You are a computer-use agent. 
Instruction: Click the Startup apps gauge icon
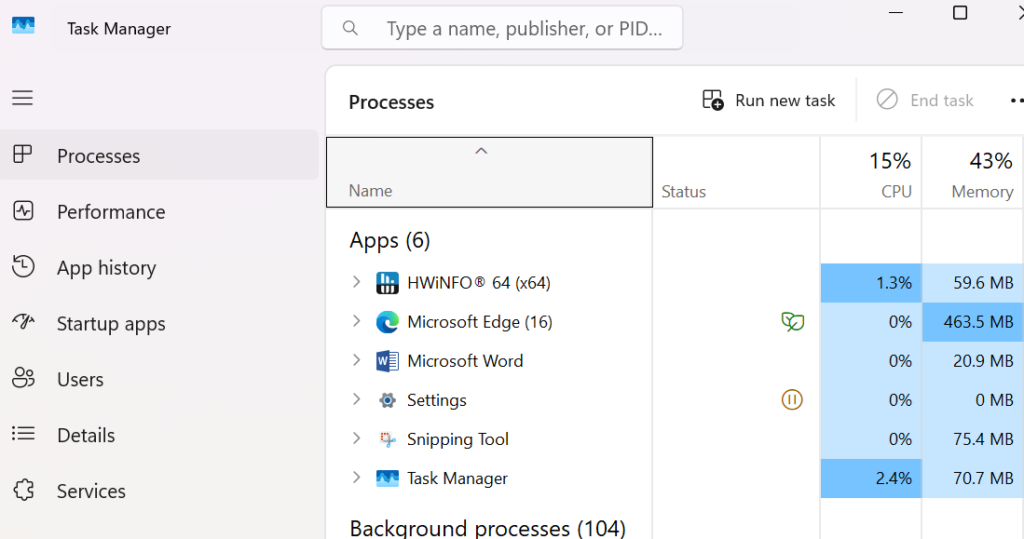click(24, 321)
